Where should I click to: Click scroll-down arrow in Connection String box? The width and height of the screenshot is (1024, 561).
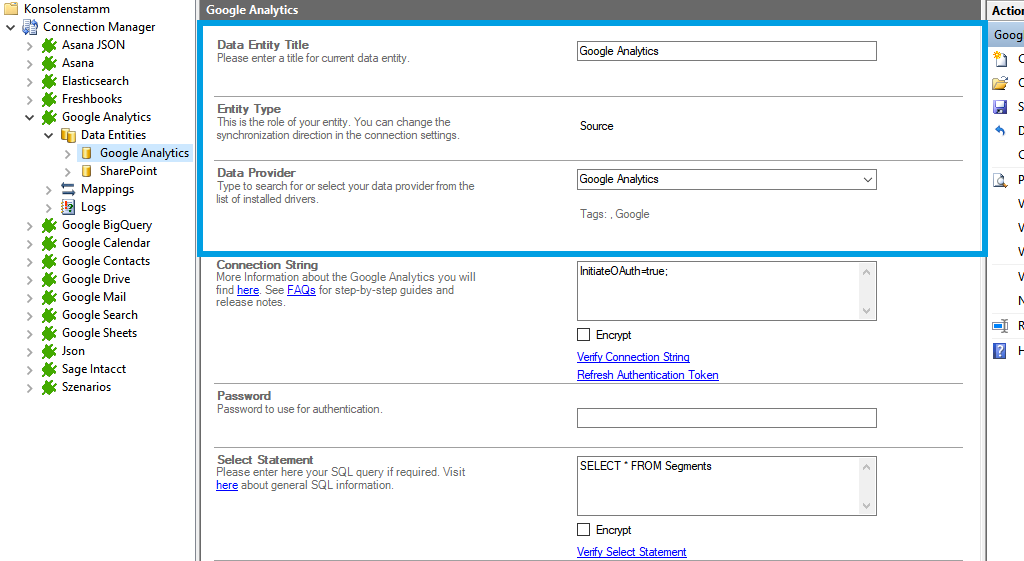pos(866,311)
